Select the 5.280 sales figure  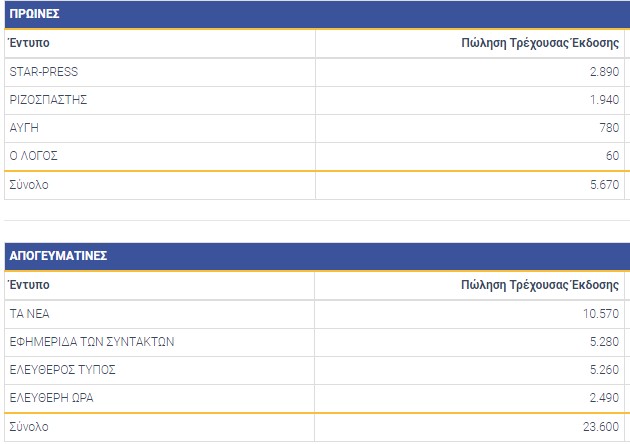coord(603,341)
